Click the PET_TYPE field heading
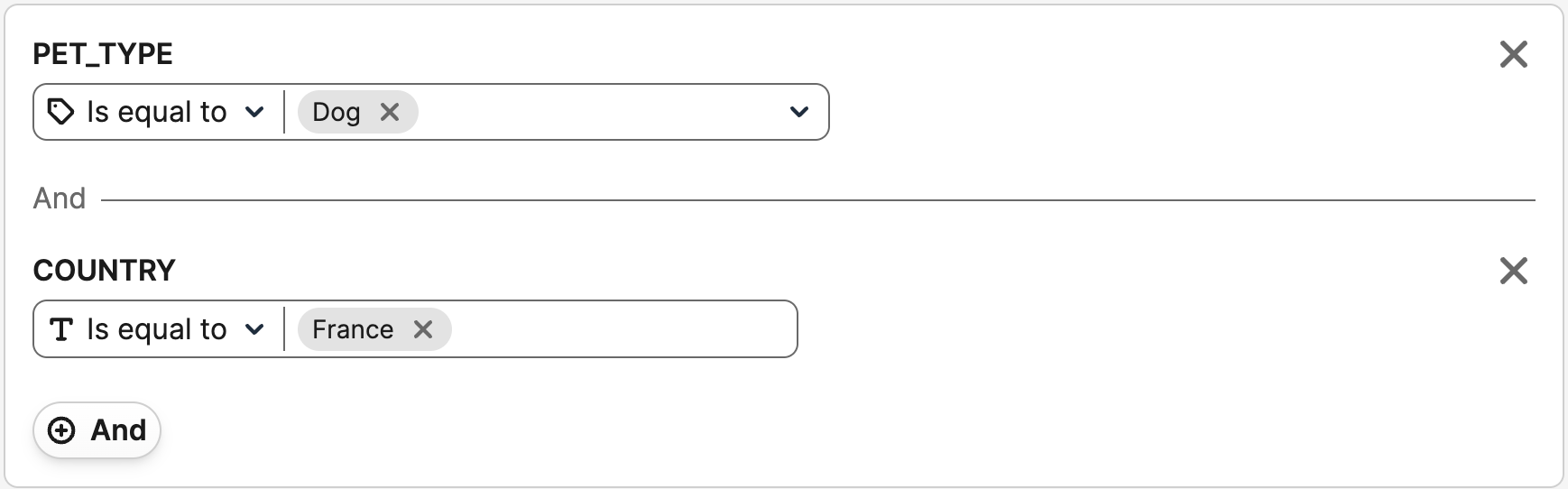Image resolution: width=1568 pixels, height=489 pixels. (x=103, y=54)
